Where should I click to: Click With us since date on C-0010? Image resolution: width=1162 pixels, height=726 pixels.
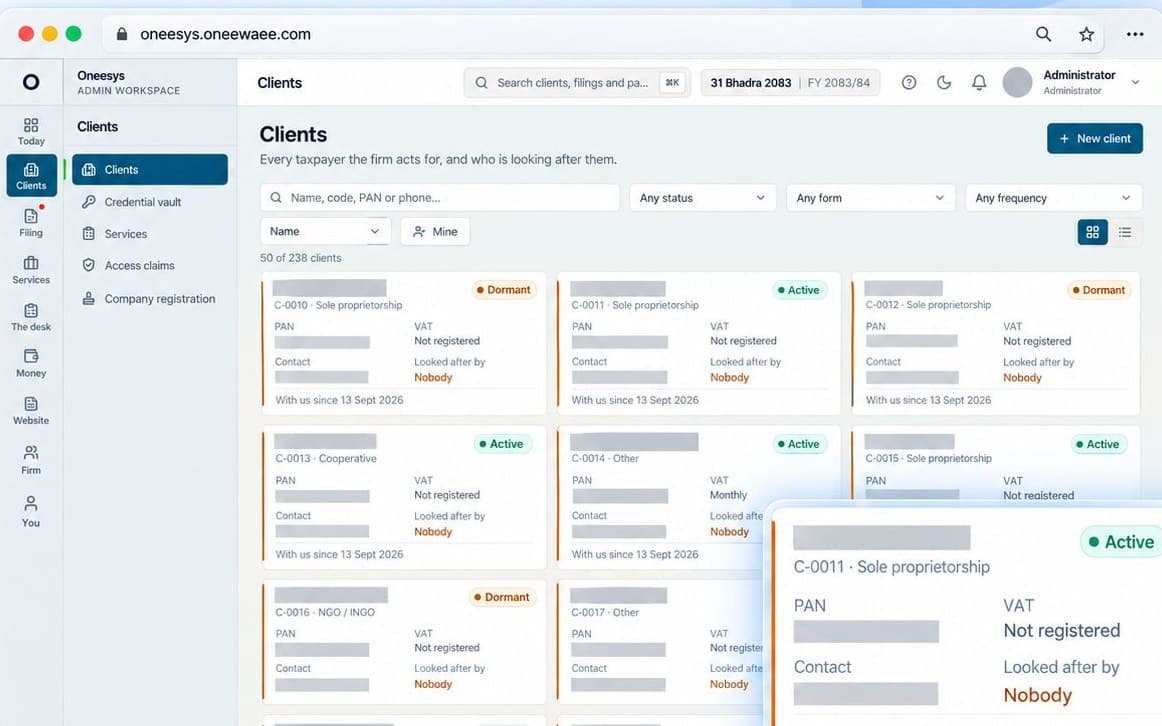(339, 400)
